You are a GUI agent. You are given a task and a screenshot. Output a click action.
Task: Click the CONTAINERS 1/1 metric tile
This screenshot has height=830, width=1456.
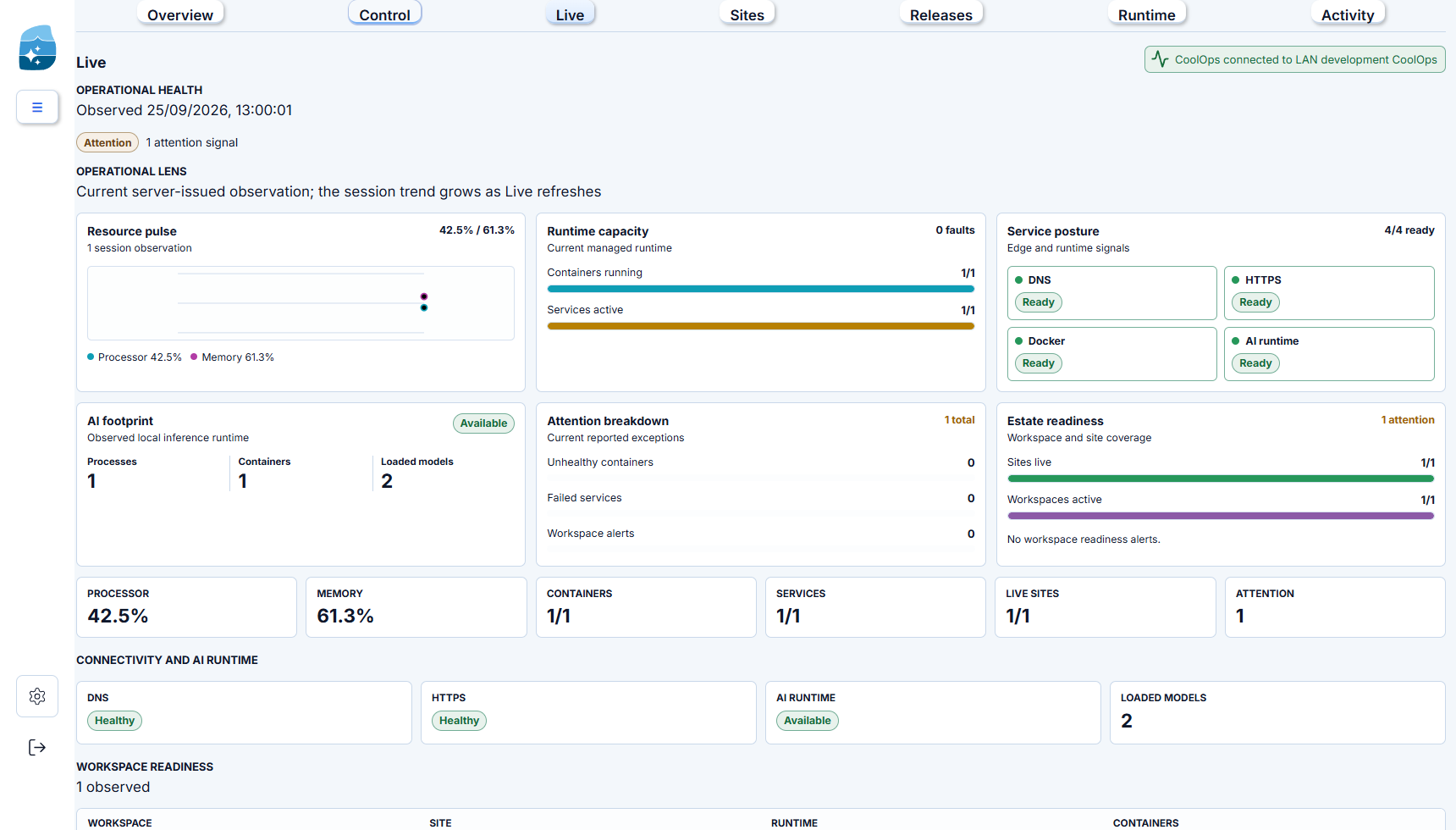(646, 607)
